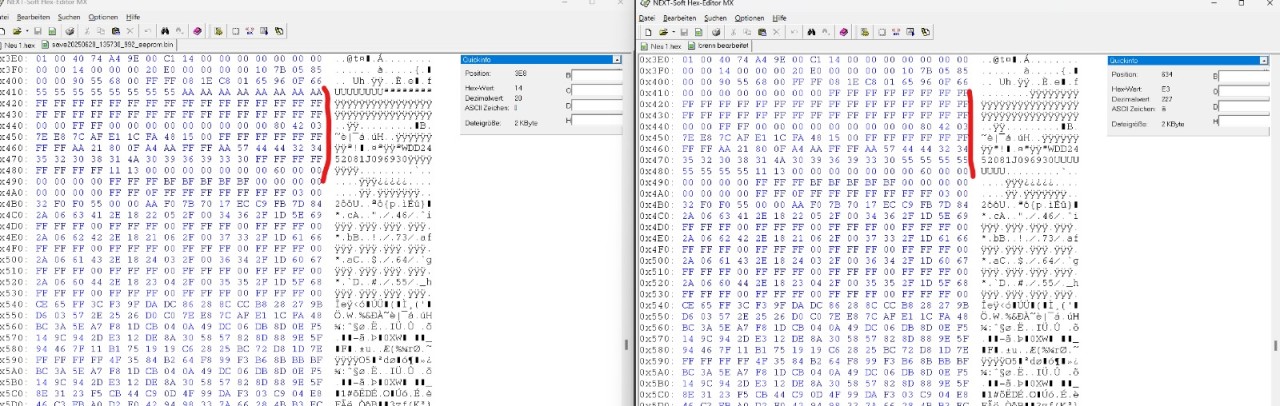Click the binoculars search icon in left editor
The width and height of the screenshot is (1280, 406).
[163, 32]
